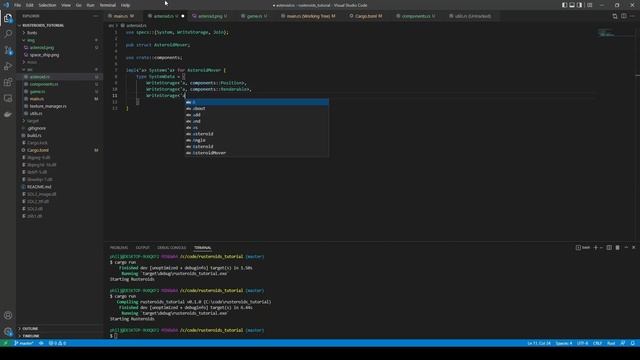Change indentation via Spaces: 4

point(564,343)
